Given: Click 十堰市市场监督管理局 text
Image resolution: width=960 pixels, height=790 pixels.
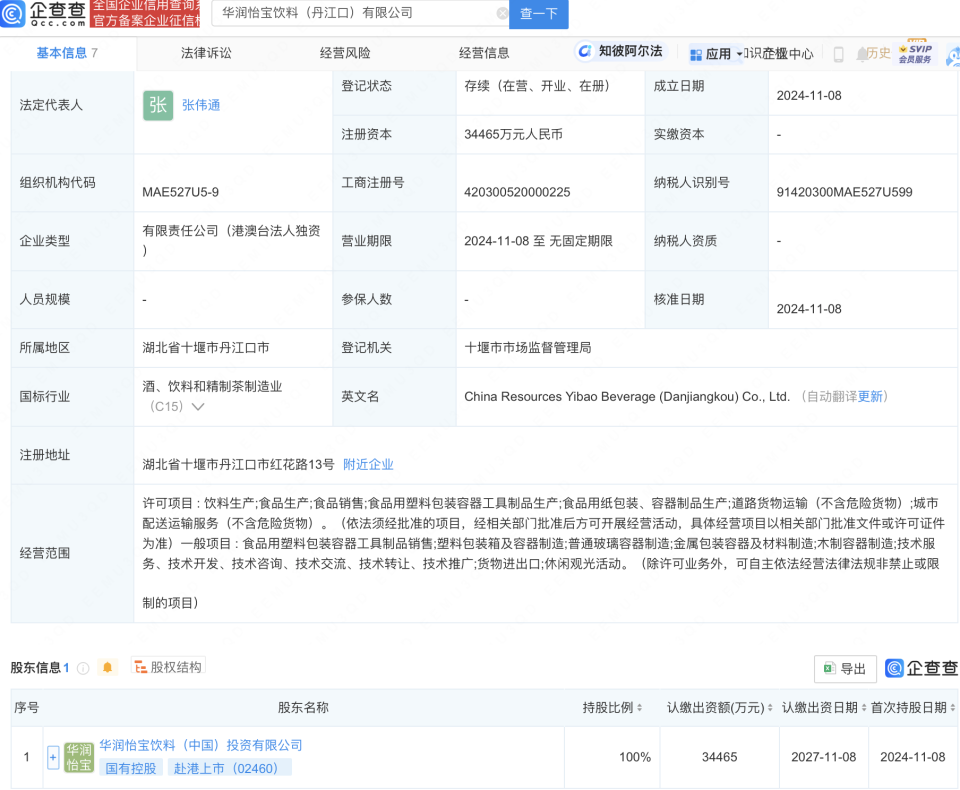Looking at the screenshot, I should coord(528,348).
